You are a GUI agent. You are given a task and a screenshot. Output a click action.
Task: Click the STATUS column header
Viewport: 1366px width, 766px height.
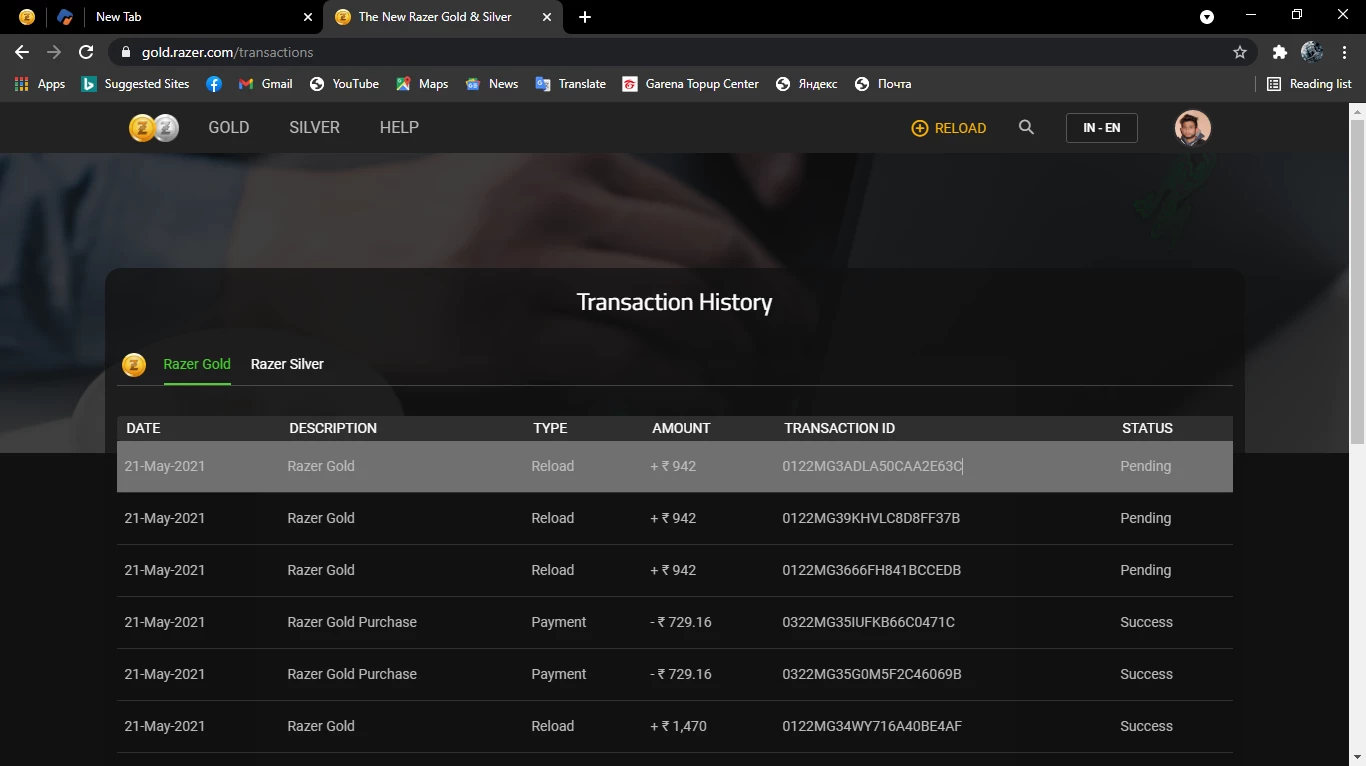[1147, 428]
